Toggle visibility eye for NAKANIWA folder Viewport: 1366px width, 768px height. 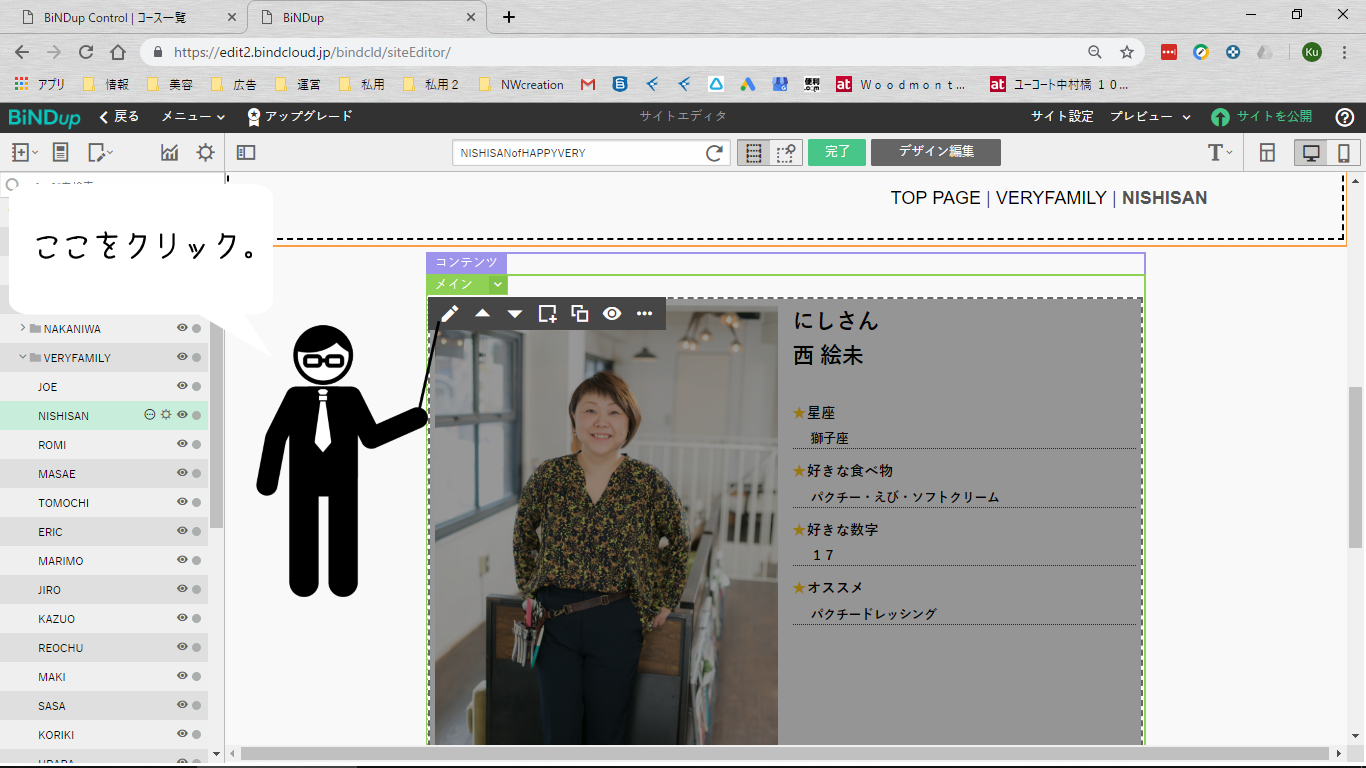[x=183, y=328]
